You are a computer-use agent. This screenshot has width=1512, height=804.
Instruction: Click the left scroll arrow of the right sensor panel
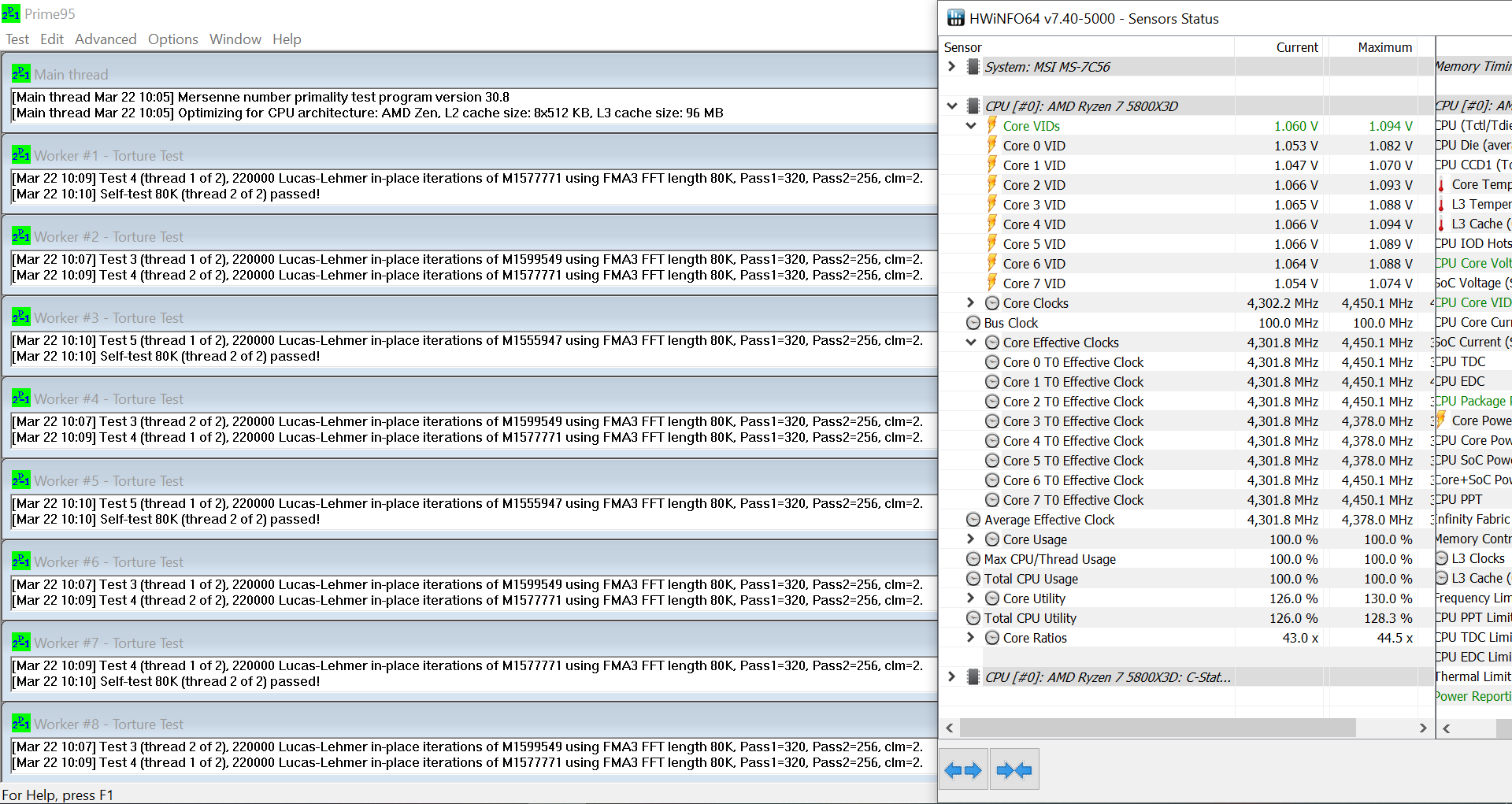pyautogui.click(x=1446, y=728)
